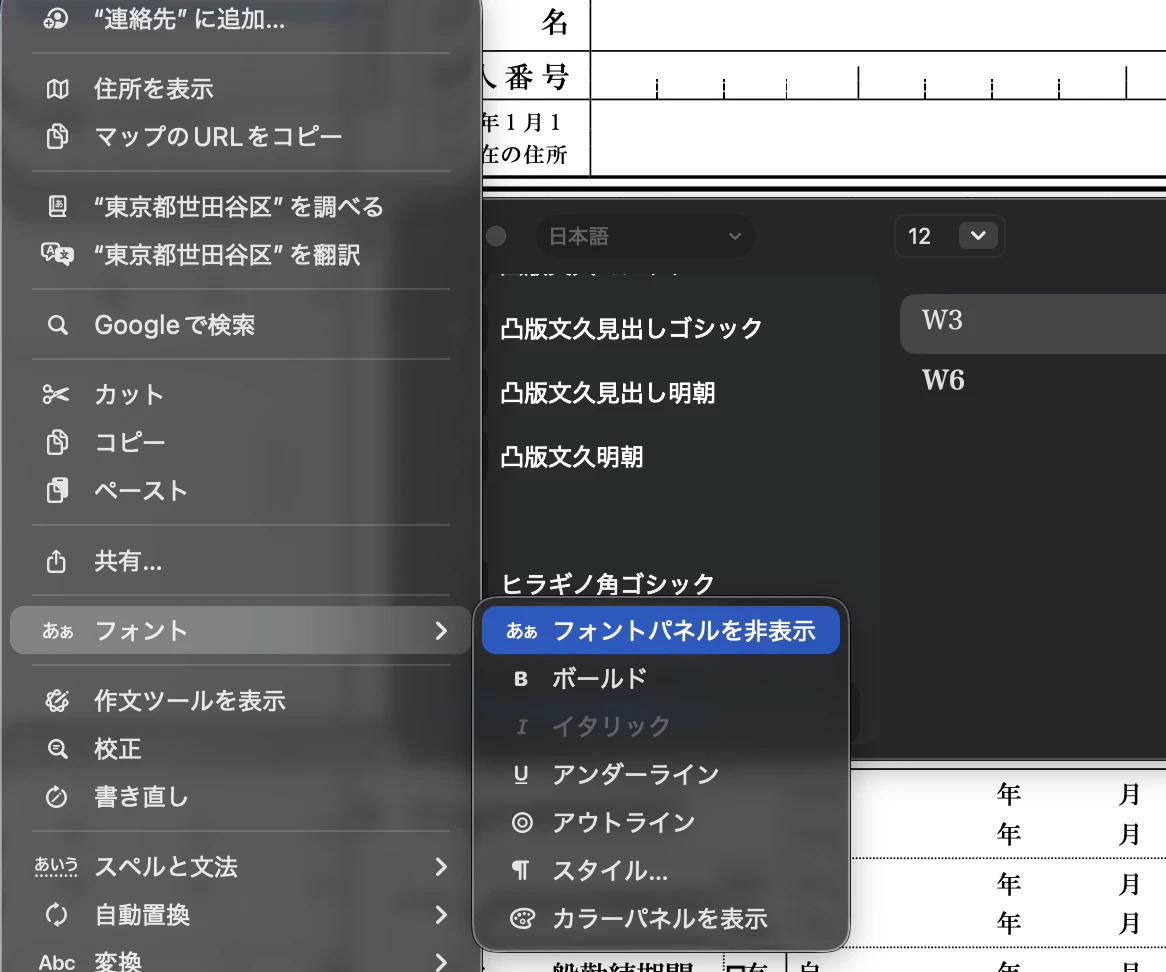The image size is (1166, 972).
Task: Click the copy icon beside マップのURLをコピー
Action: [57, 137]
